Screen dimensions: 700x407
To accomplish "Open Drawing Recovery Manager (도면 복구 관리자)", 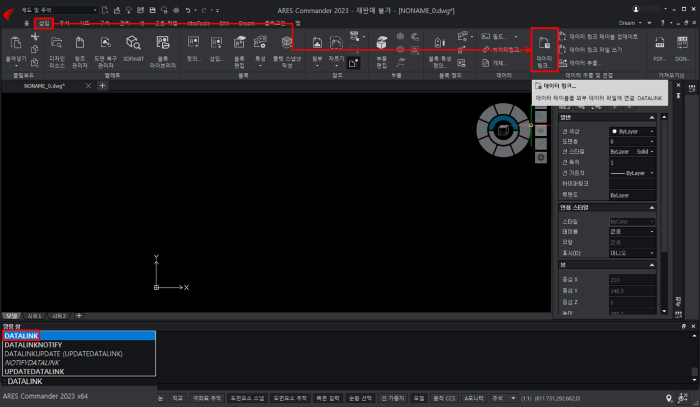I will point(105,52).
